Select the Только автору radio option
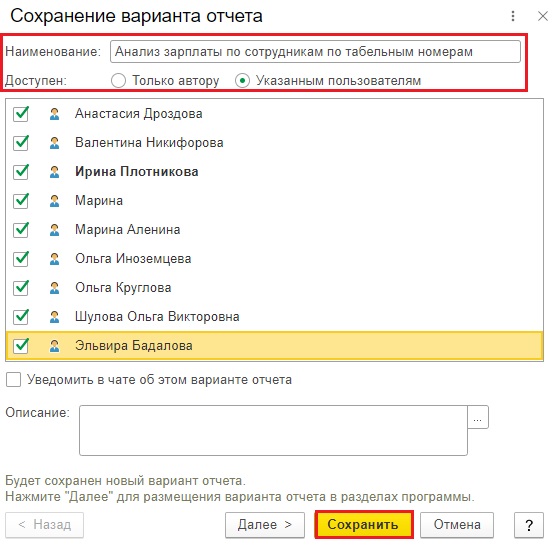Screen dimensions: 559x549 [x=118, y=81]
